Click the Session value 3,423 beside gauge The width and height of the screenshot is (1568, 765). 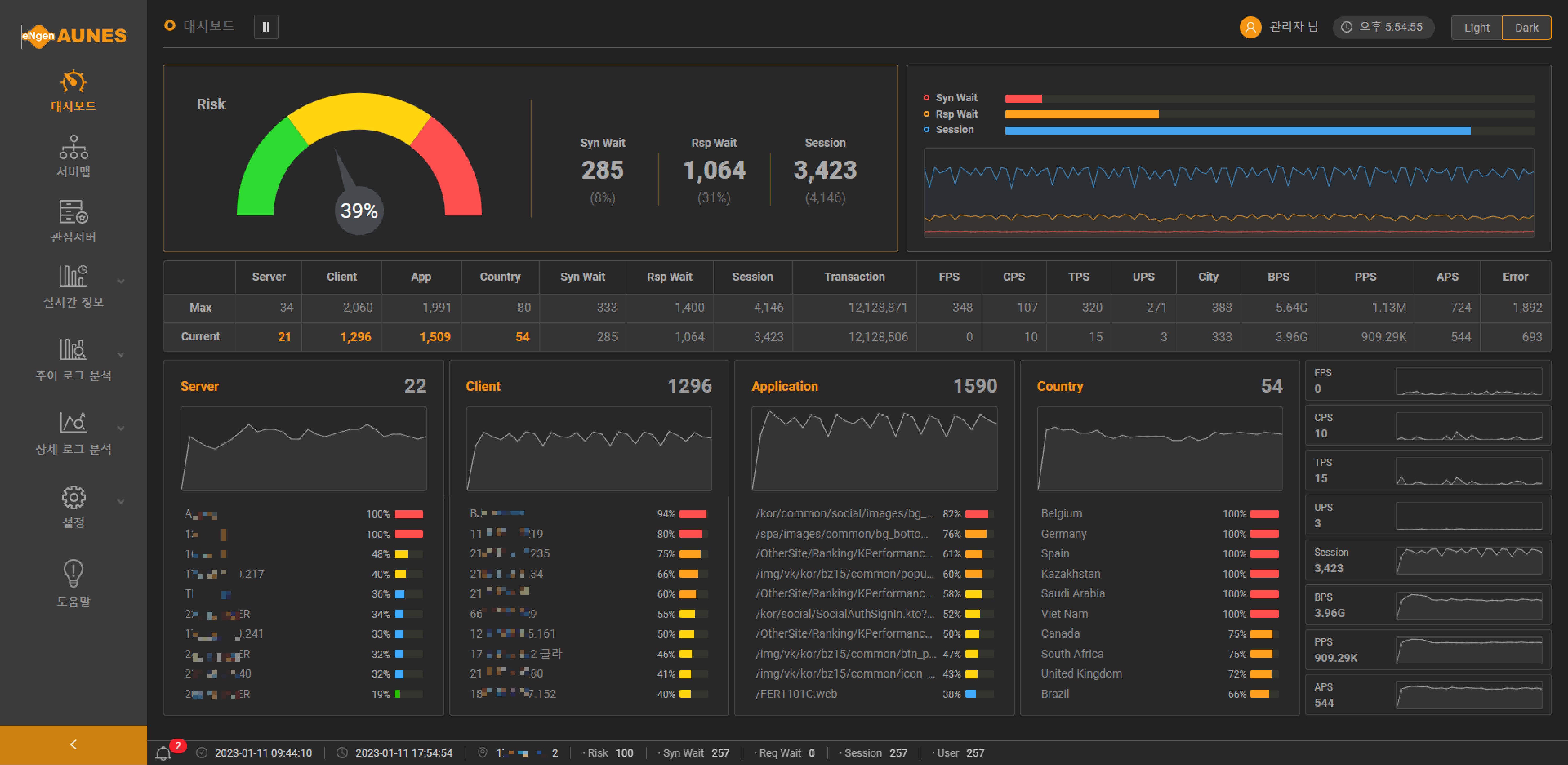pyautogui.click(x=825, y=170)
